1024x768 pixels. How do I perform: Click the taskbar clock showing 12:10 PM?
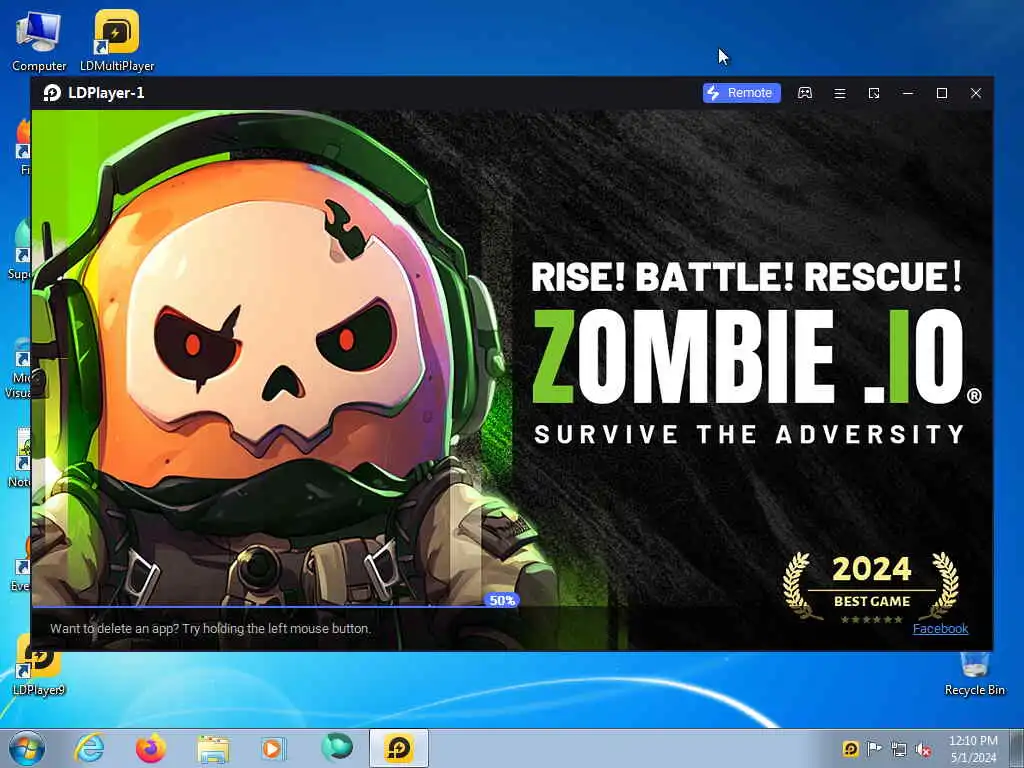coord(973,749)
